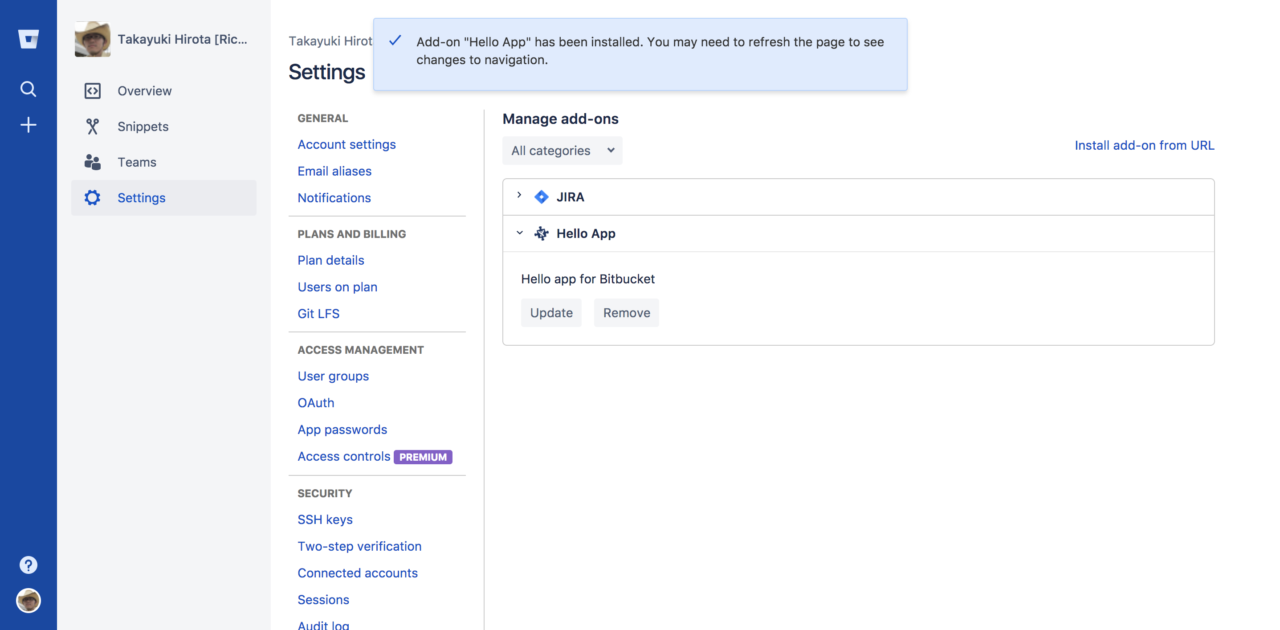Collapse the Hello App add-on row
Viewport: 1280px width, 630px height.
tap(519, 233)
